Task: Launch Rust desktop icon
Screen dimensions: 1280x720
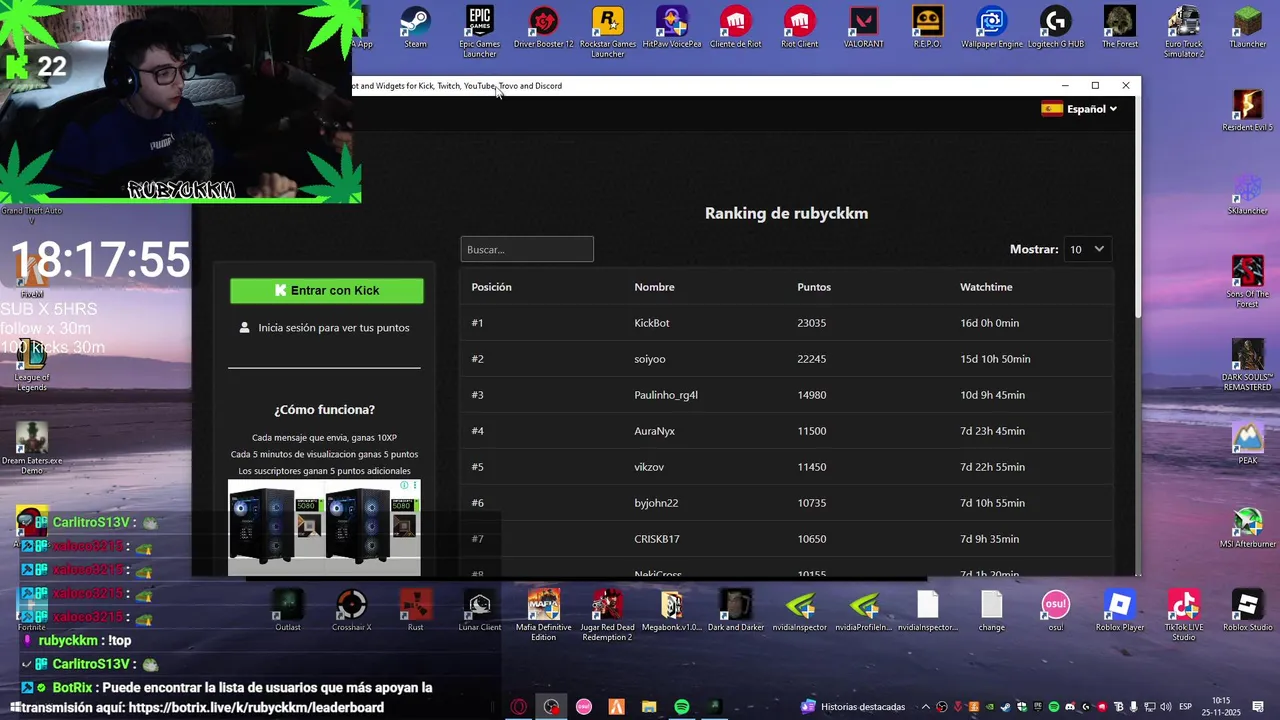Action: tap(415, 611)
